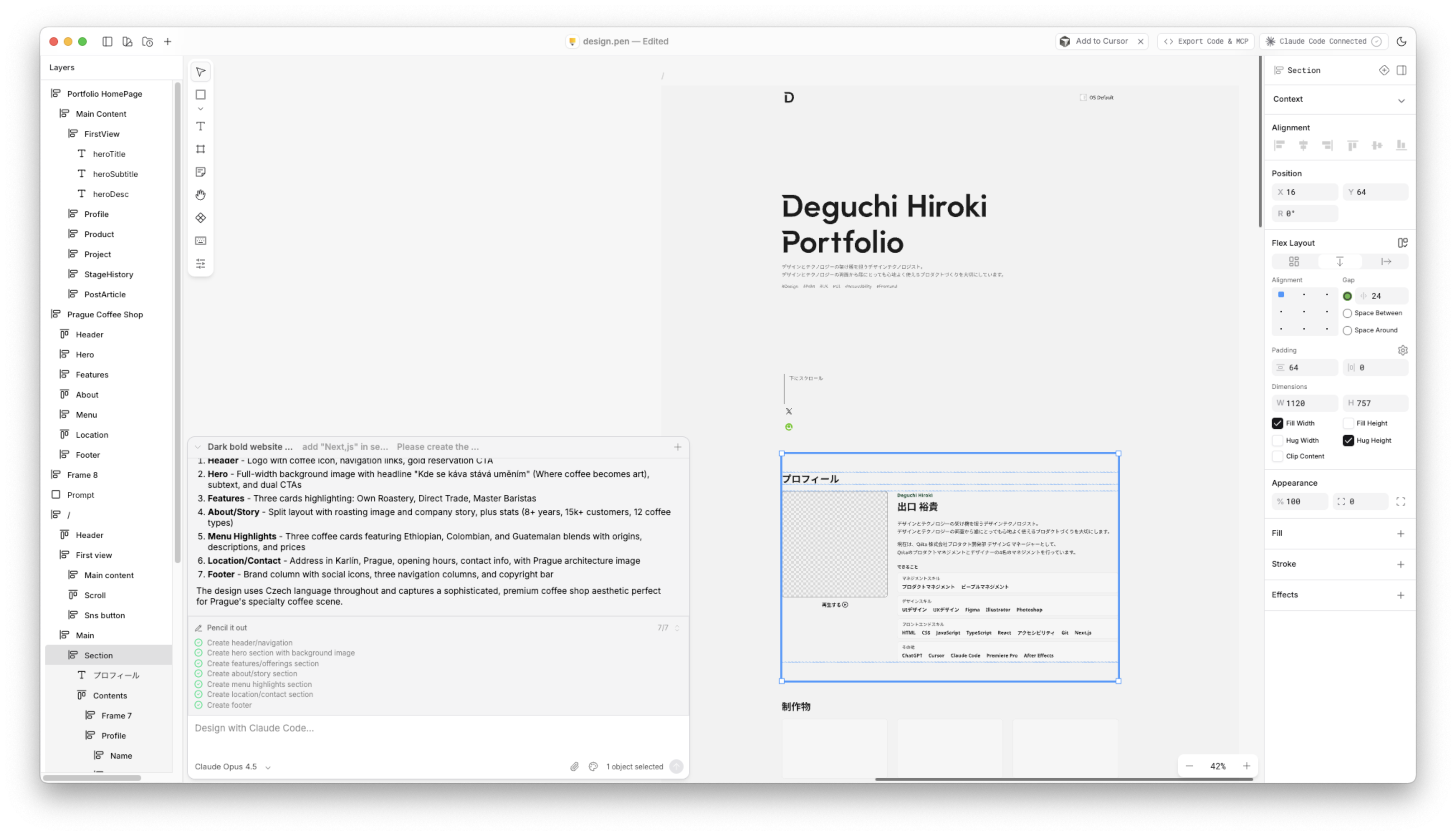Select the Prague Coffee Shop layer

pyautogui.click(x=105, y=314)
